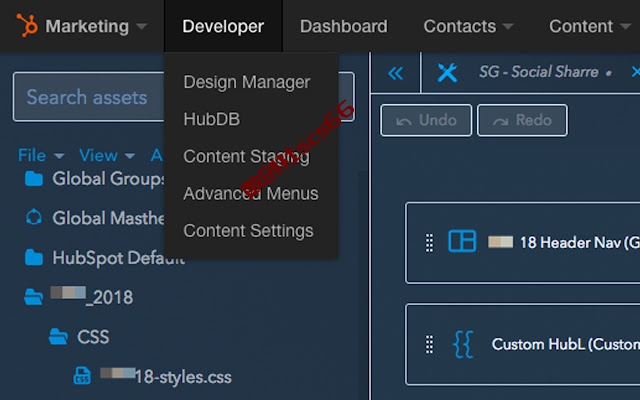The image size is (640, 400).
Task: Click the CSS file icon for 18-styles.css
Action: (x=82, y=376)
